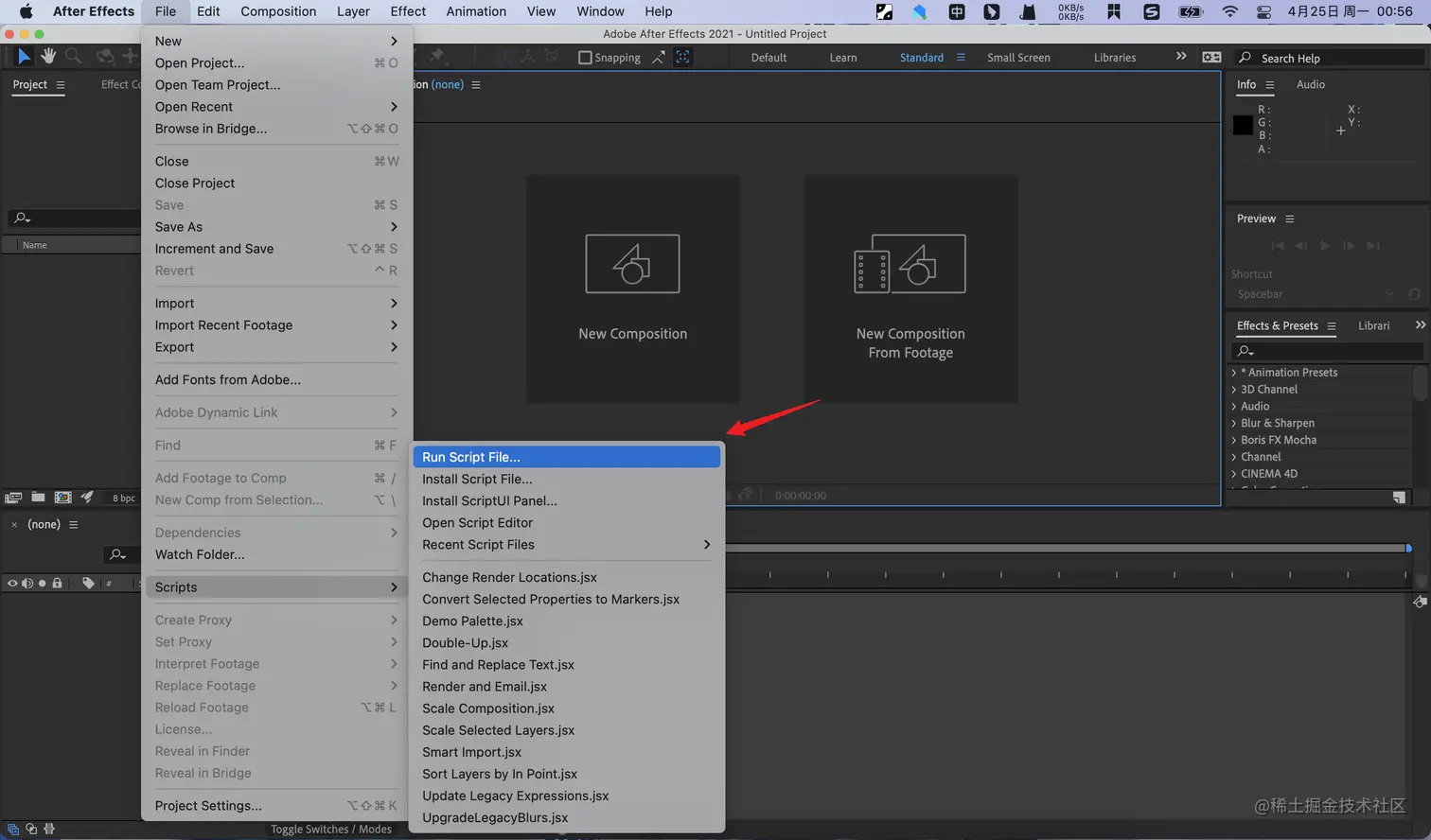Click the workspace panel layout icon
This screenshot has height=840, width=1431.
click(1211, 58)
